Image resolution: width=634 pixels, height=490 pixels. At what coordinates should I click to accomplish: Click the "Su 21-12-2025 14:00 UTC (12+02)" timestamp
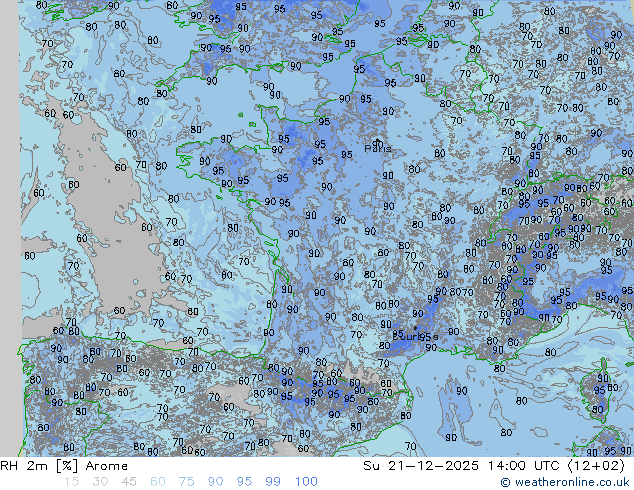(494, 466)
